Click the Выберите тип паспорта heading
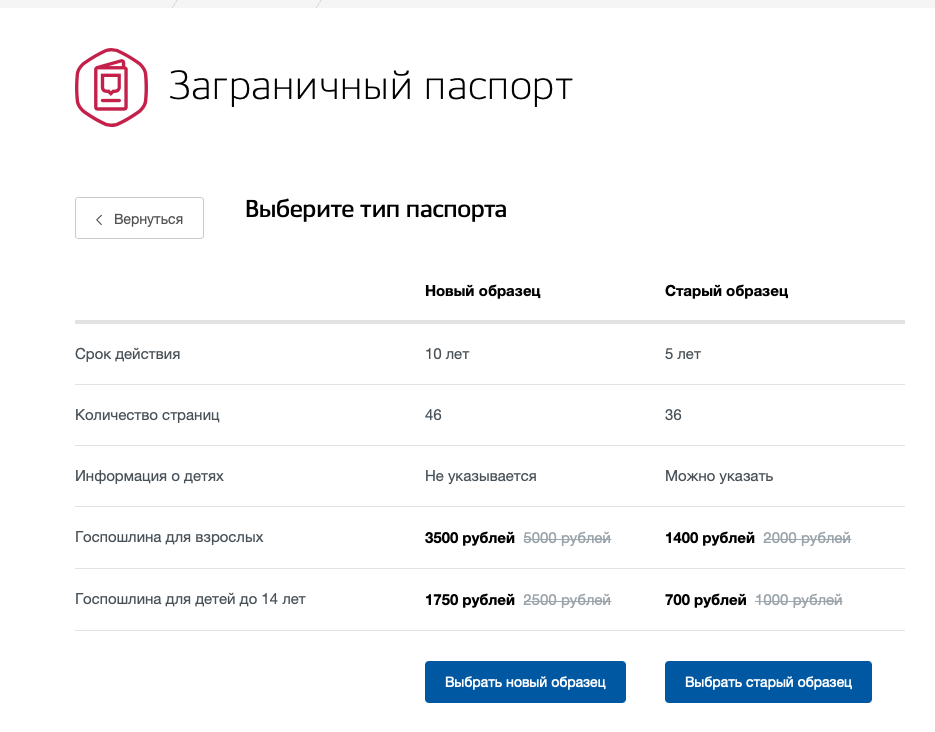Viewport: 935px width, 732px height. tap(376, 210)
